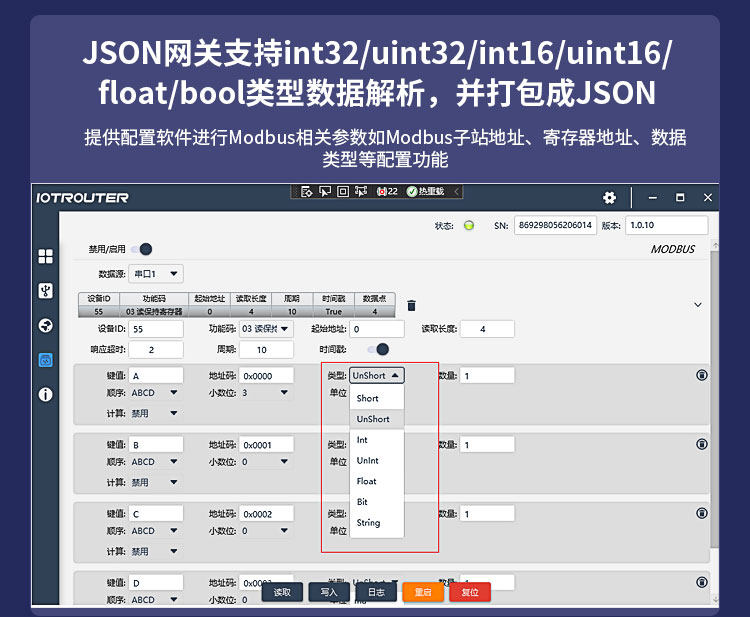This screenshot has width=750, height=617.
Task: Click the 响应超时 field showing 2
Action: tap(156, 350)
